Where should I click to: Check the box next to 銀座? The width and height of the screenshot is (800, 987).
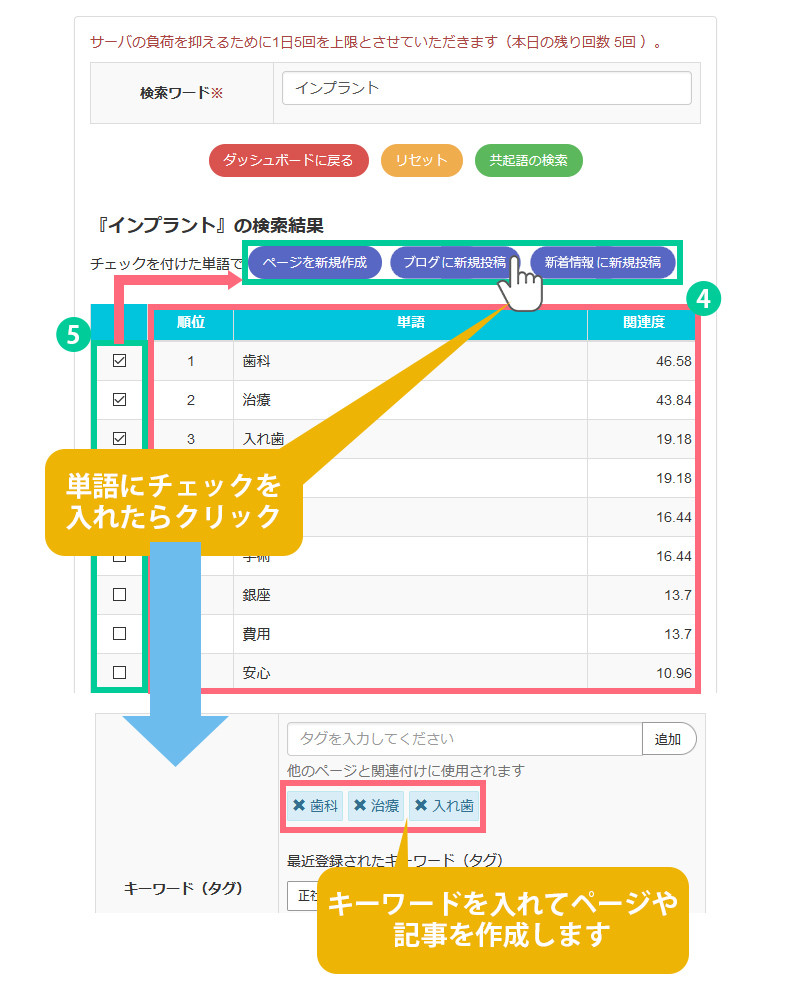point(120,595)
